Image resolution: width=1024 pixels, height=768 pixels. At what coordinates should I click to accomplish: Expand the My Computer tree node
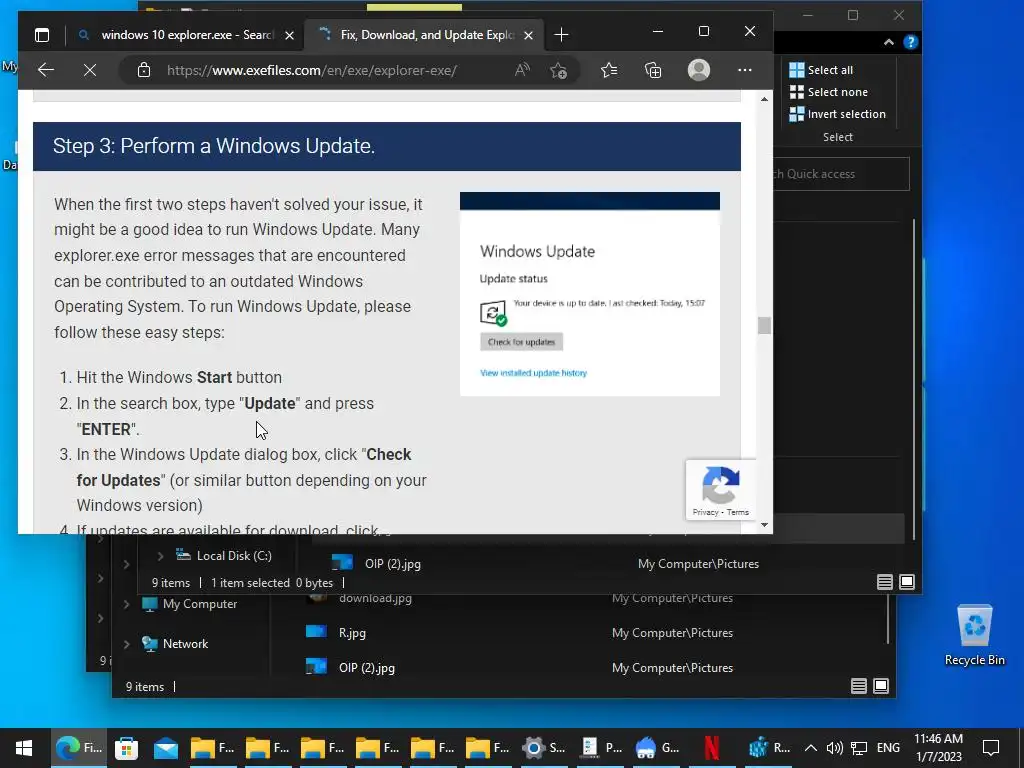[126, 604]
